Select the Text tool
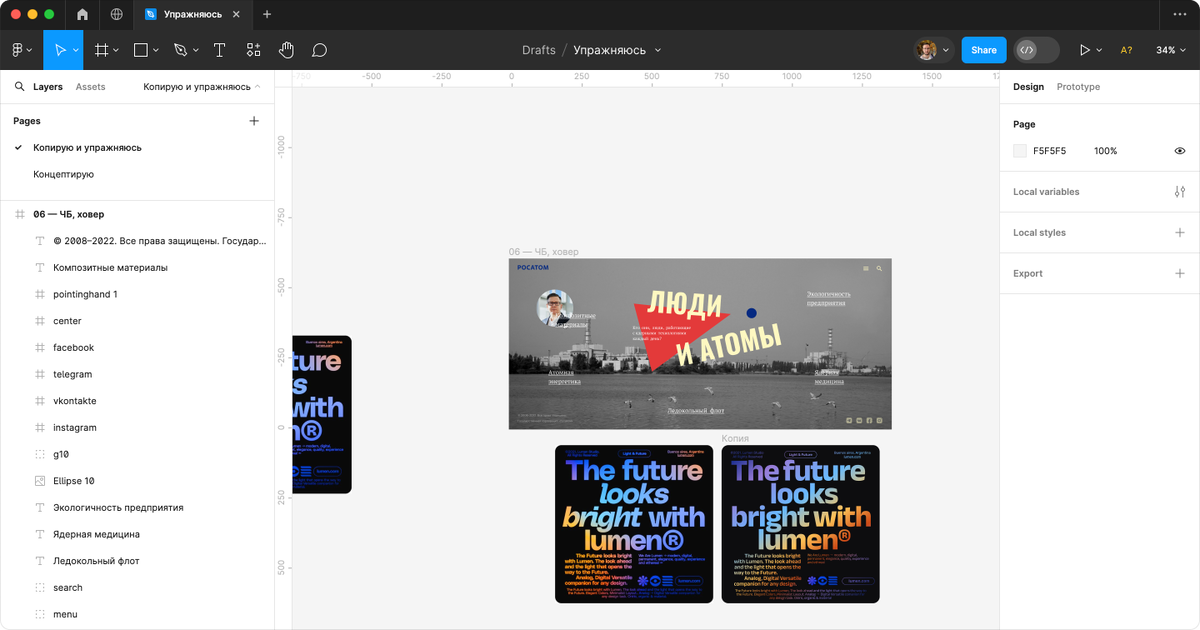This screenshot has width=1200, height=630. 219,50
